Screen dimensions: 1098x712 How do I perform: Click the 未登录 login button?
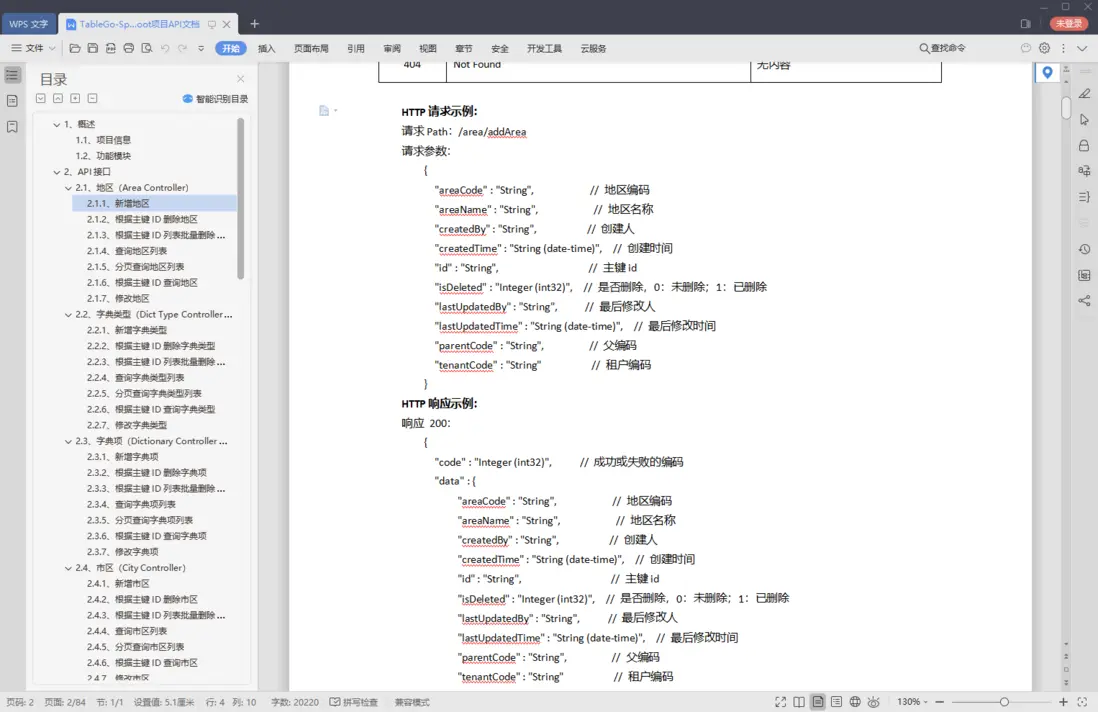1069,23
